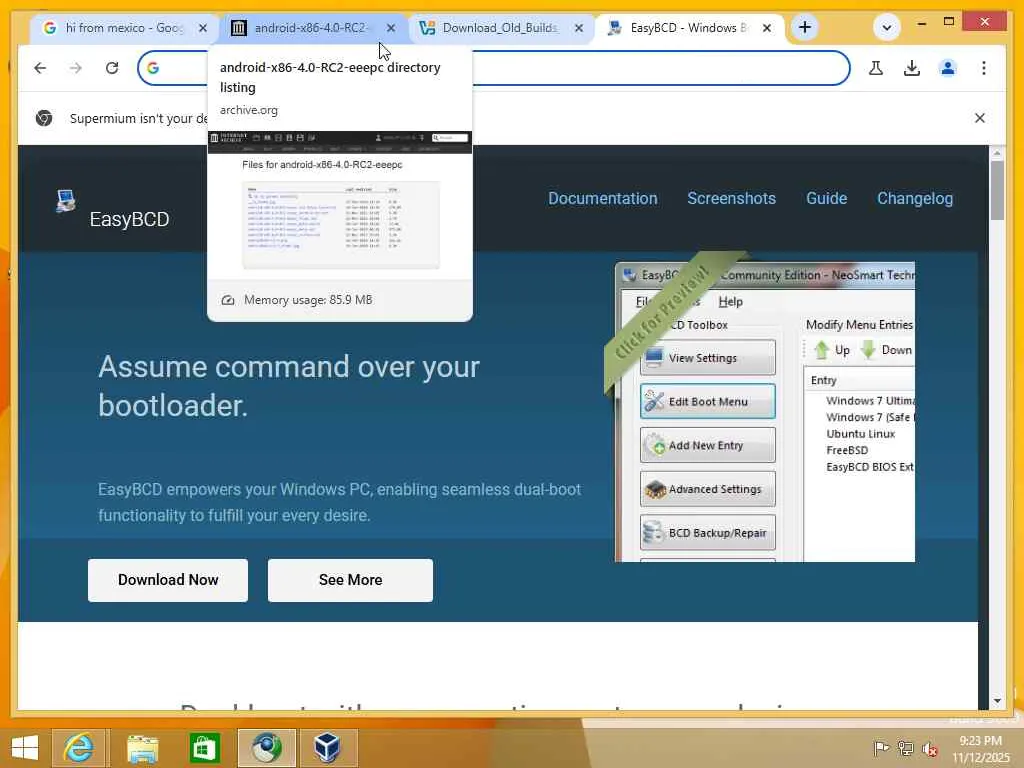Focus the address bar field
This screenshot has width=1024, height=768.
click(x=494, y=68)
